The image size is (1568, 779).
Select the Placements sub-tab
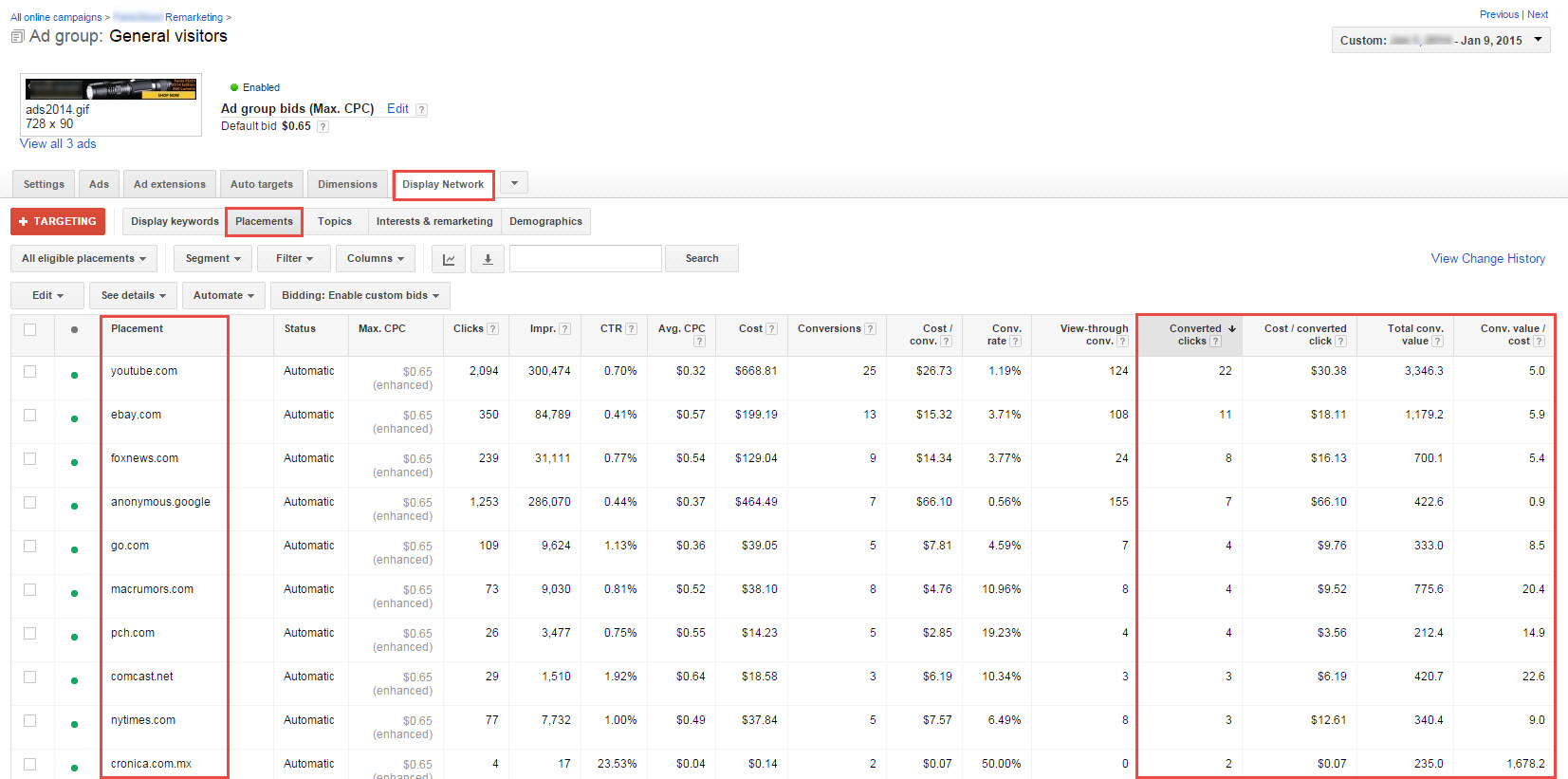click(264, 222)
